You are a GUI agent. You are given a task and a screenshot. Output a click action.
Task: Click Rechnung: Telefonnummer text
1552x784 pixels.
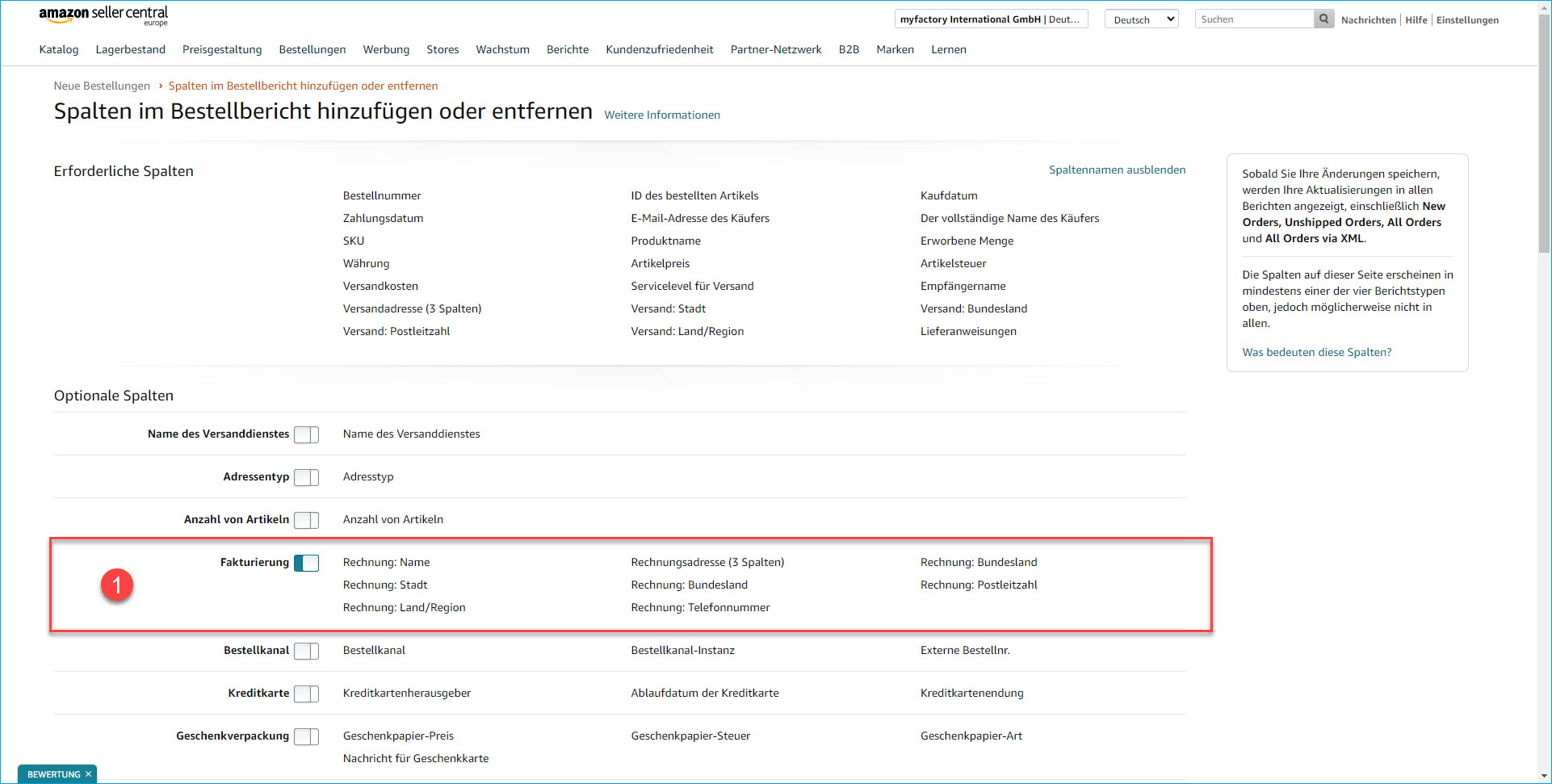pos(700,607)
